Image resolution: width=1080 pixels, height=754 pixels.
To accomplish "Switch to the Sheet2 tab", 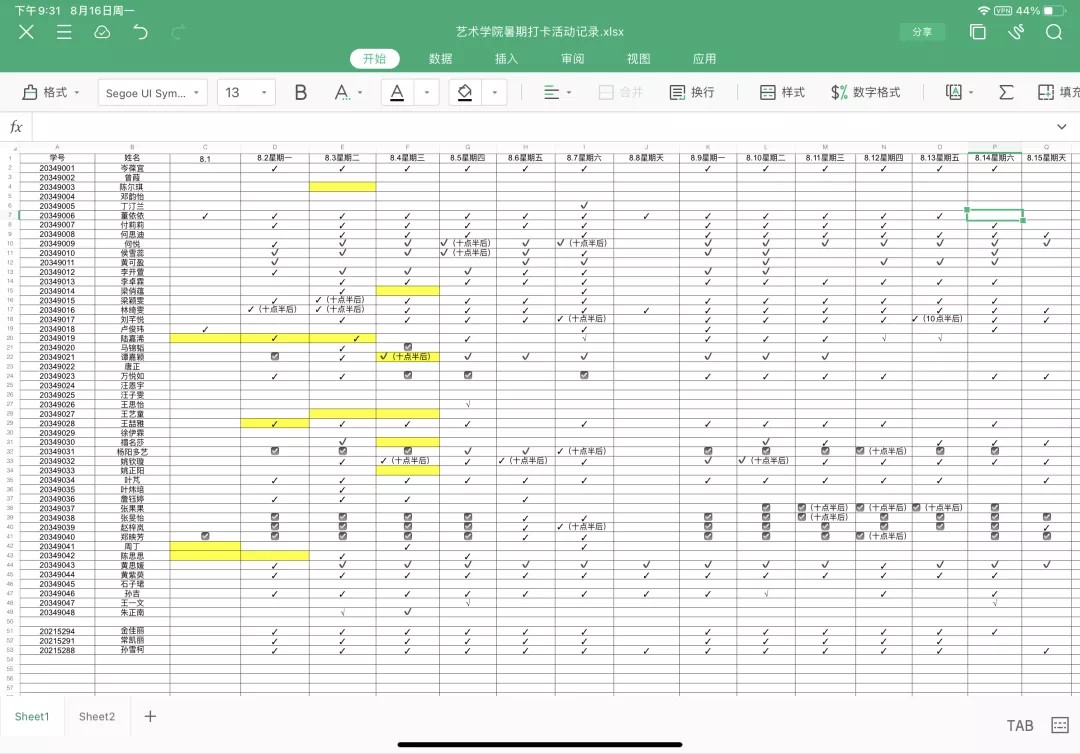I will coord(97,716).
